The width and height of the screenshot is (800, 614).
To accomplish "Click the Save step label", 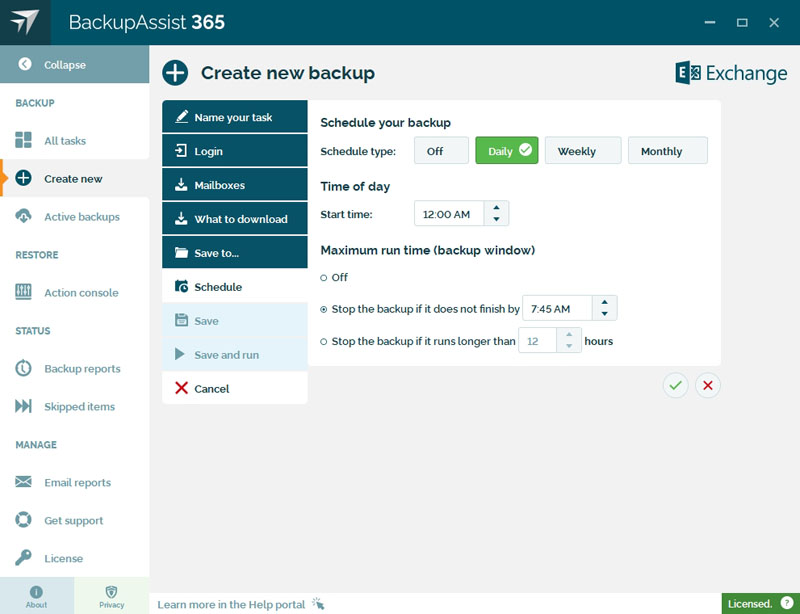I will click(x=206, y=321).
